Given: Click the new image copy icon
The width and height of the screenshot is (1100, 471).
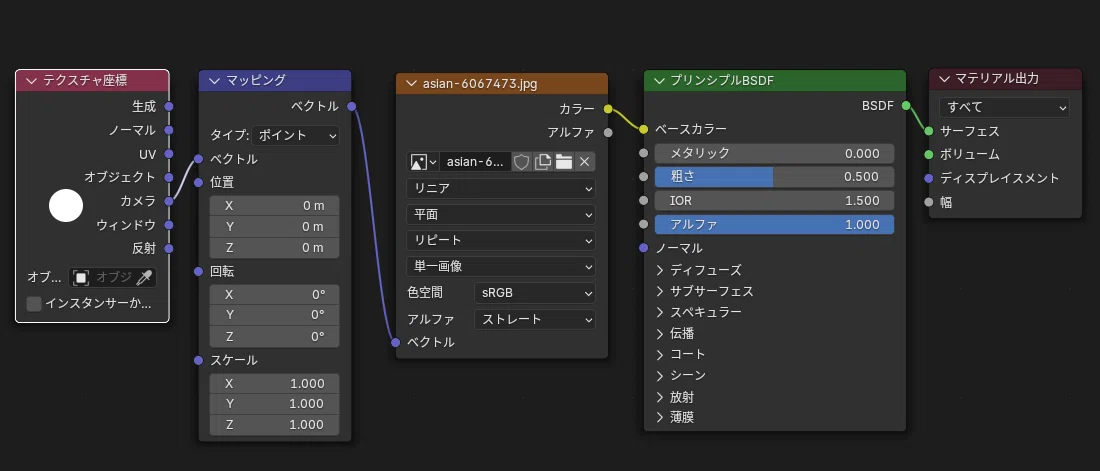Looking at the screenshot, I should (542, 162).
